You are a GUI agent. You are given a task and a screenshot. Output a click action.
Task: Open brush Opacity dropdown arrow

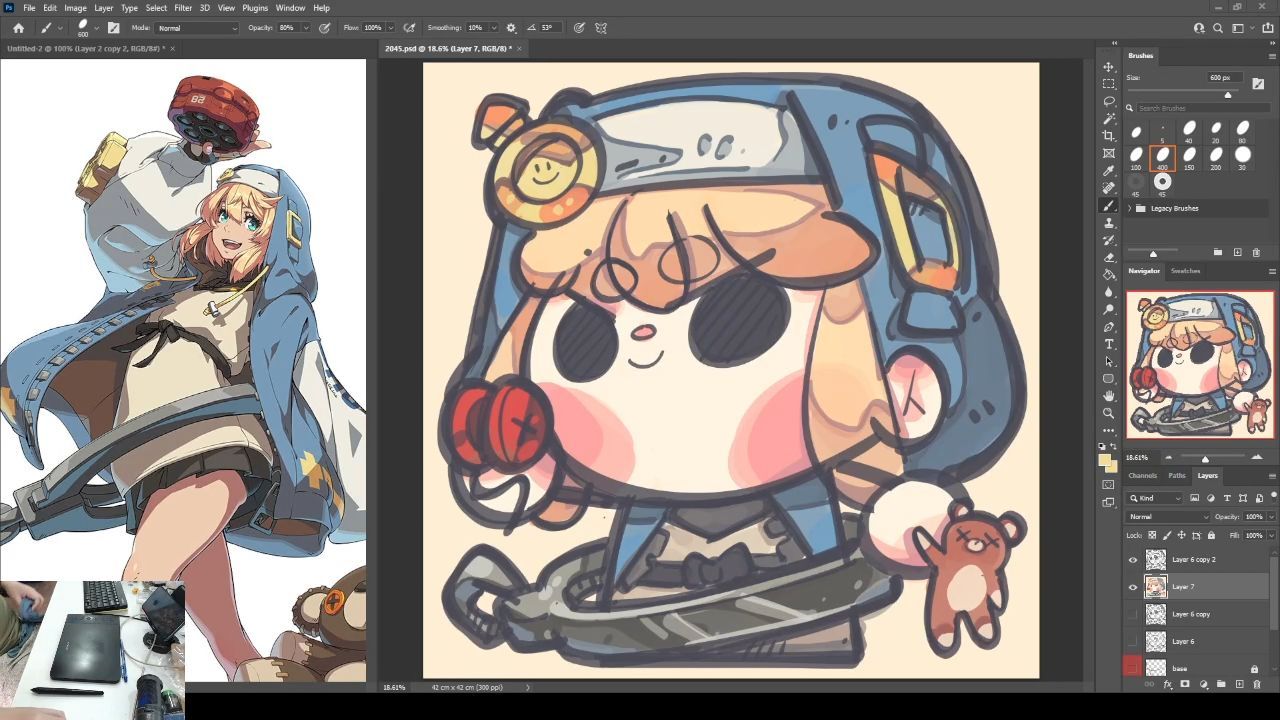306,28
